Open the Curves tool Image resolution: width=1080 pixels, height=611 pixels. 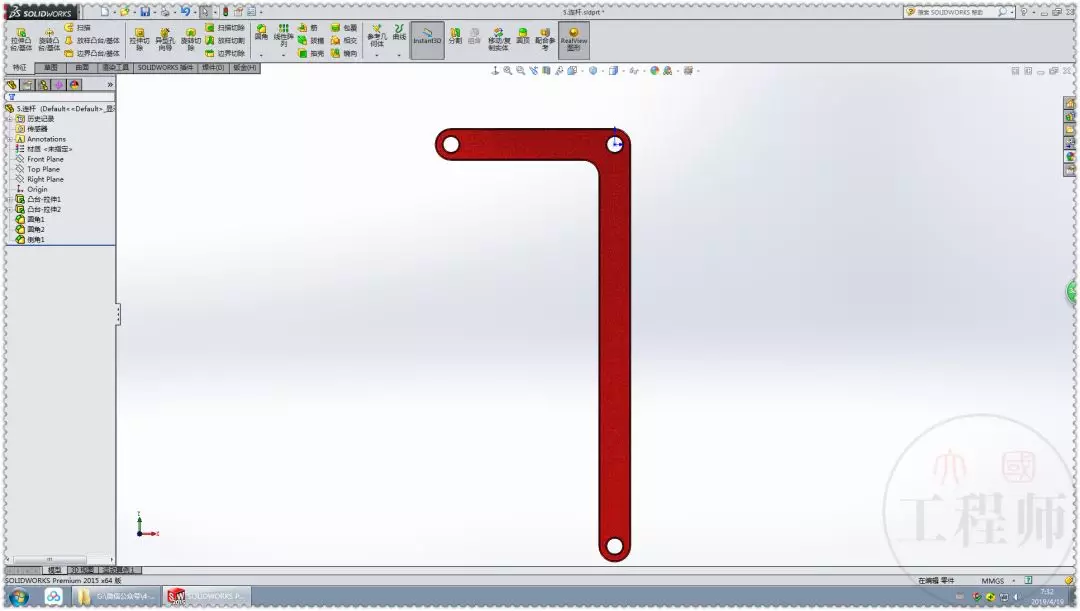point(399,32)
